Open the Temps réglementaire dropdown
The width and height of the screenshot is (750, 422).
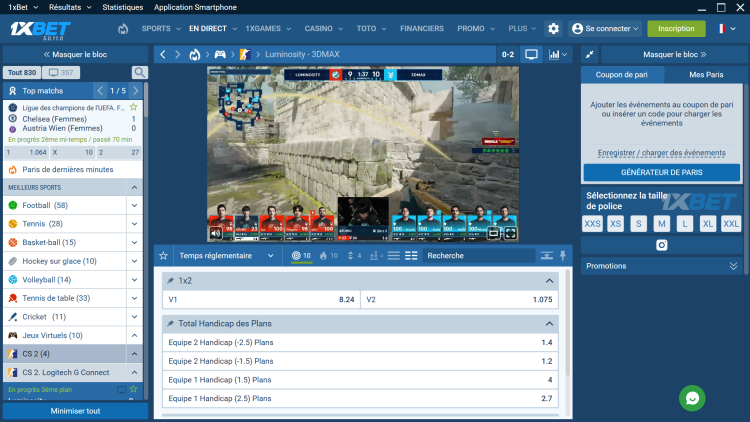226,255
